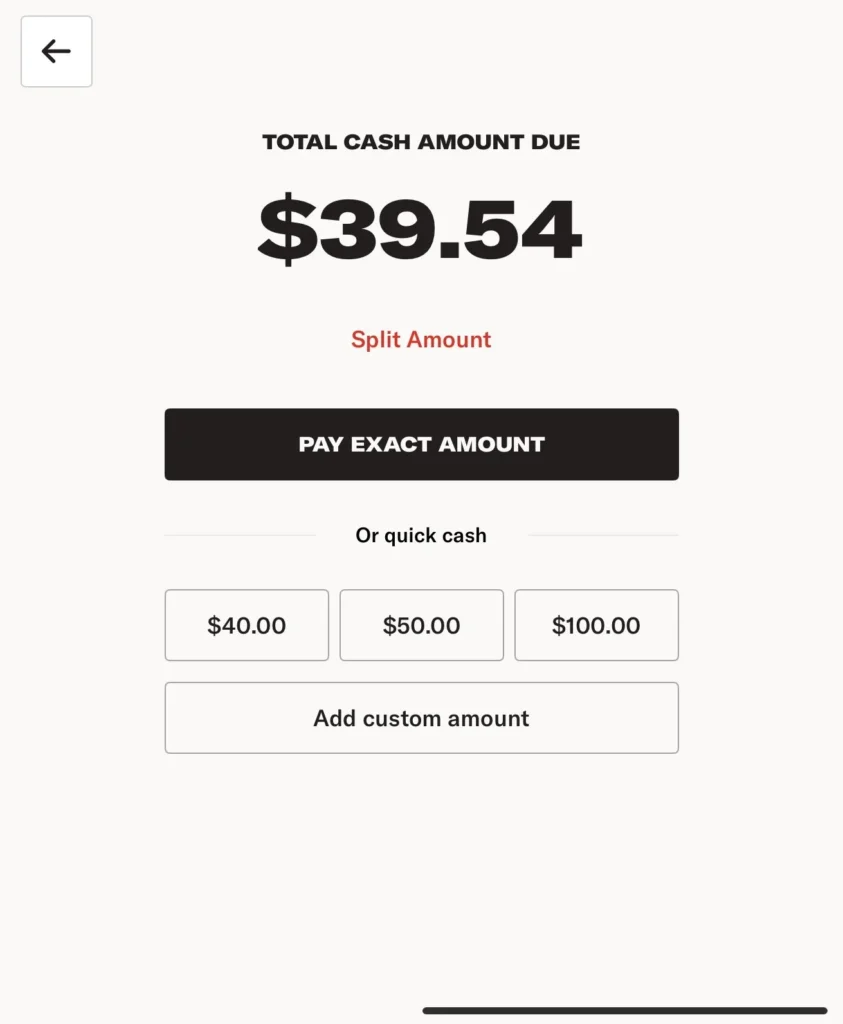Tap the black exact payment button
843x1024 pixels.
421,444
